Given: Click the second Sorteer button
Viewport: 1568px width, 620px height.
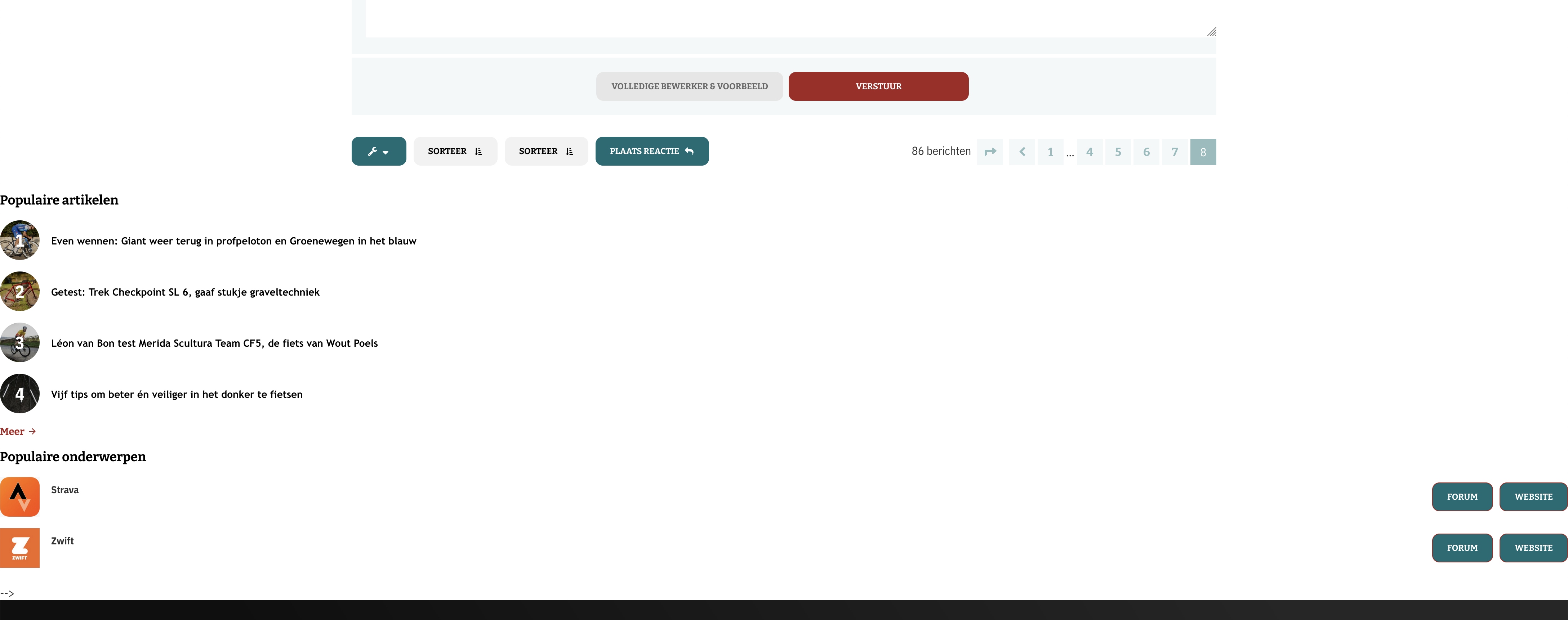Looking at the screenshot, I should [546, 152].
